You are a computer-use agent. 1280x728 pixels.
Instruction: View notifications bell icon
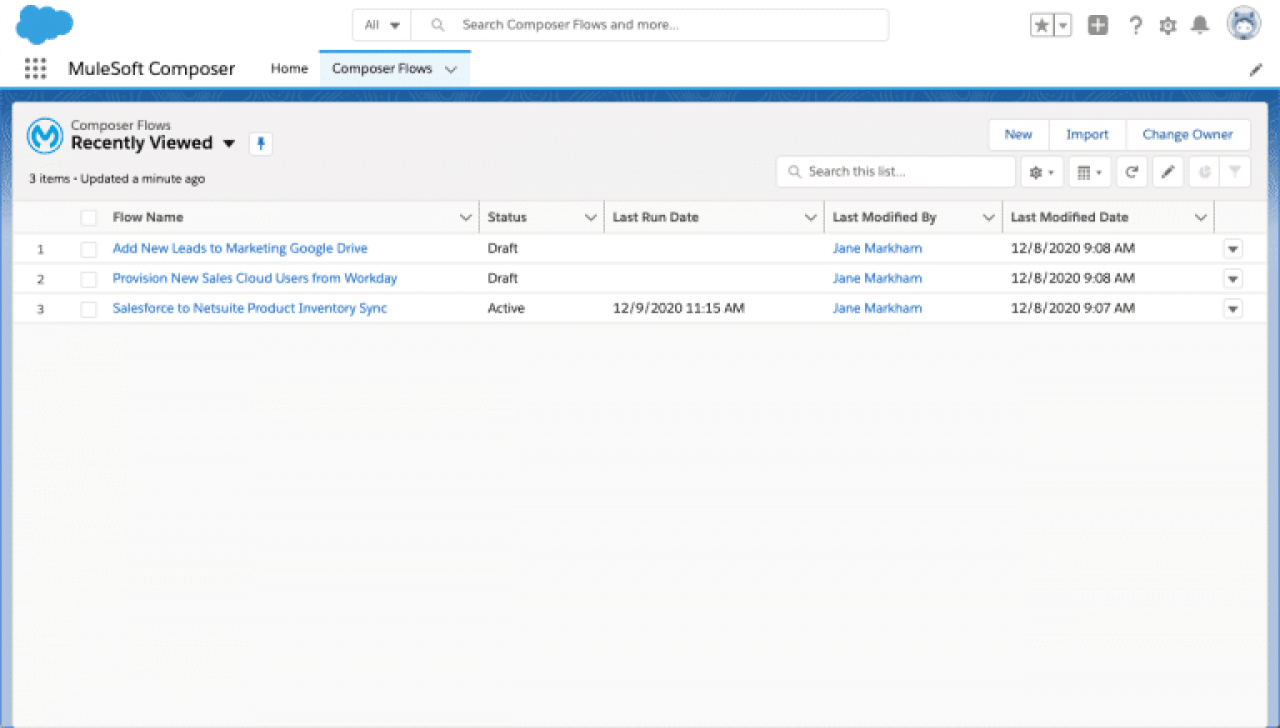[x=1200, y=26]
